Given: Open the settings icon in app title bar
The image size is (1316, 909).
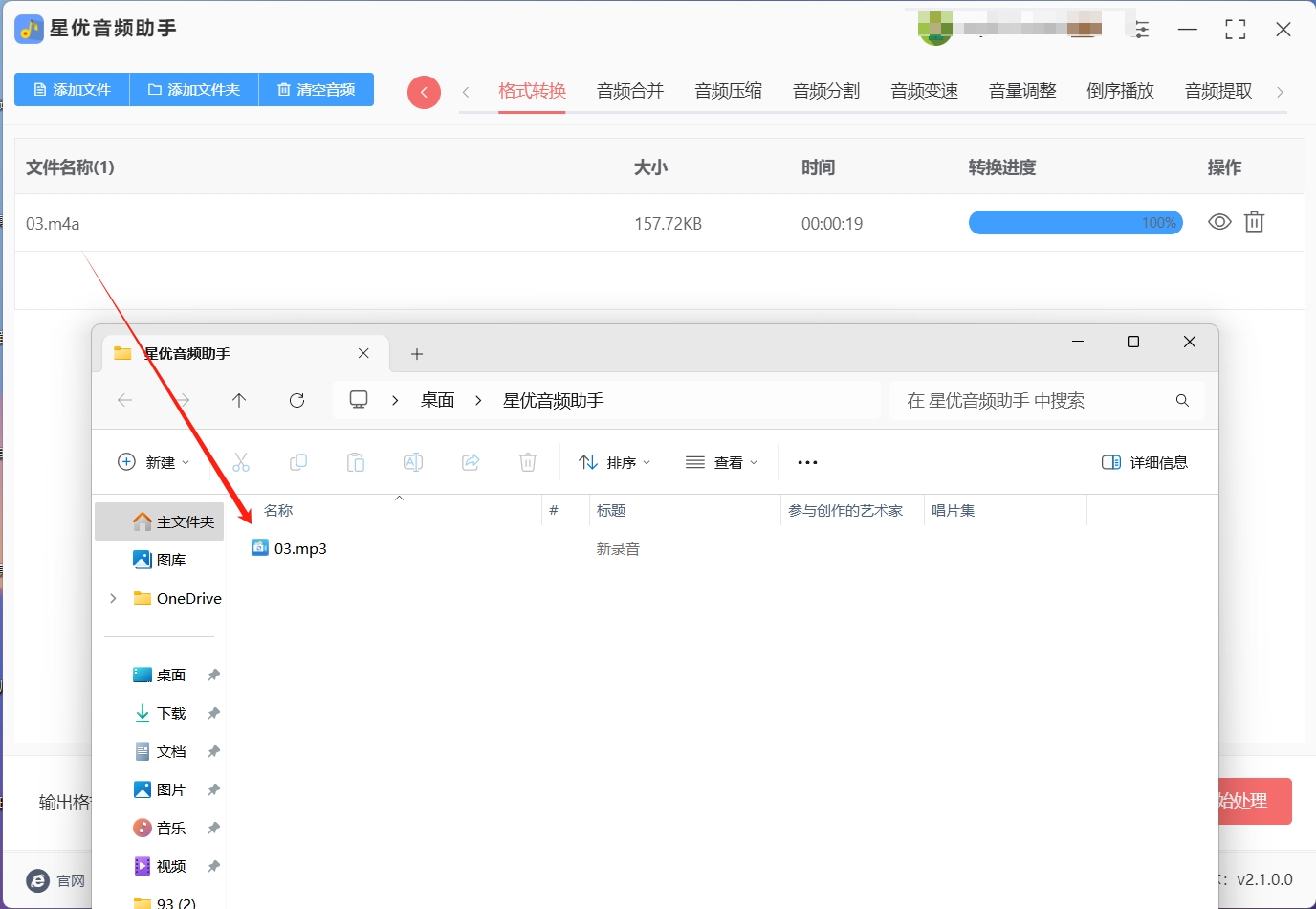Looking at the screenshot, I should pos(1141,29).
